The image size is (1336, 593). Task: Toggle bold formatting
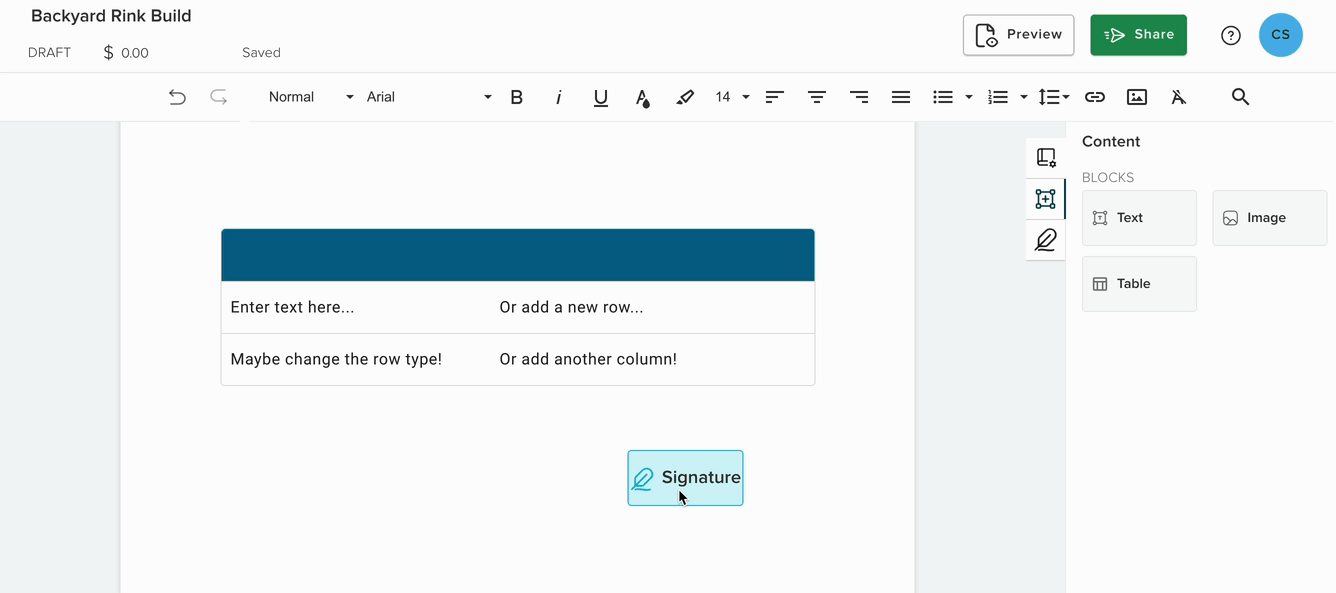tap(517, 97)
